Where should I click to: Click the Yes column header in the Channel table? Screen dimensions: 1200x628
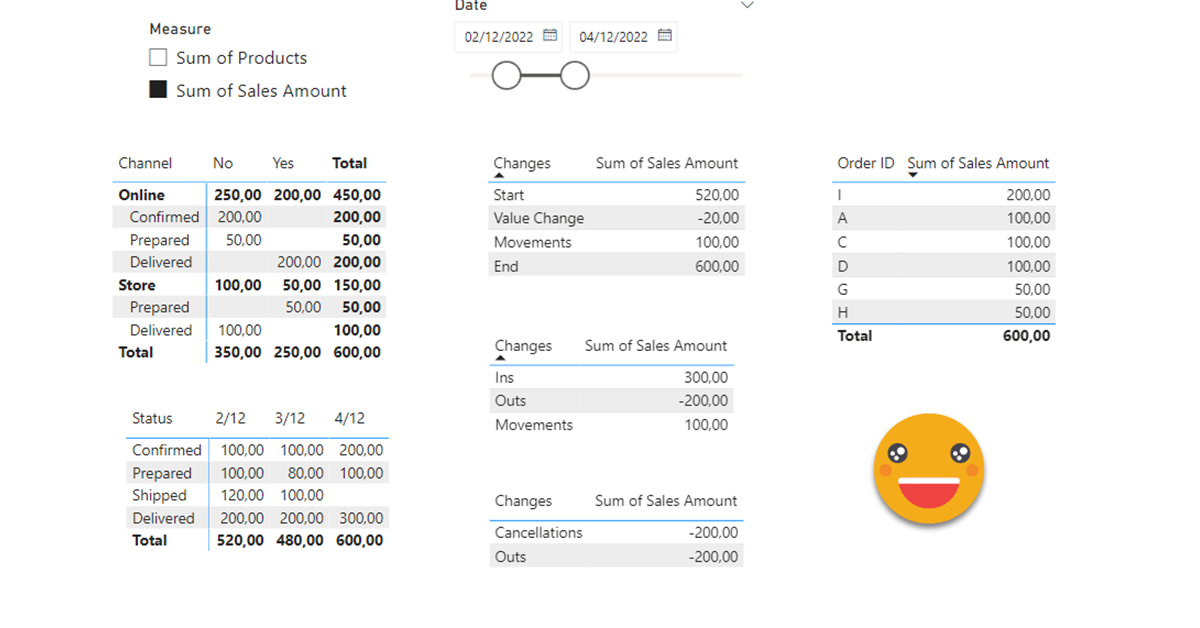point(282,162)
